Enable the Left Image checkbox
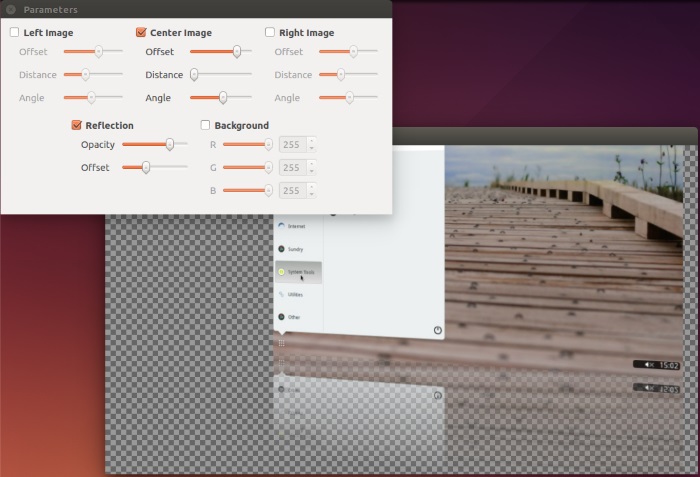Image resolution: width=700 pixels, height=477 pixels. click(14, 32)
